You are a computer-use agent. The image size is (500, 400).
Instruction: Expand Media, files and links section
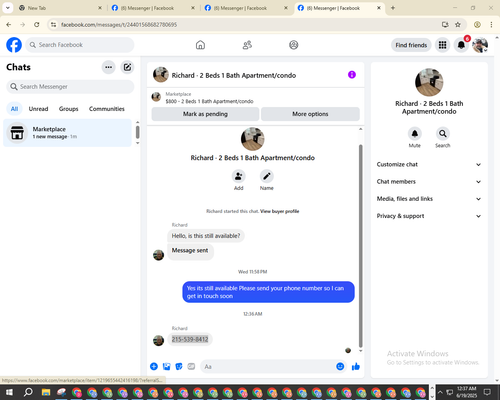(x=429, y=199)
